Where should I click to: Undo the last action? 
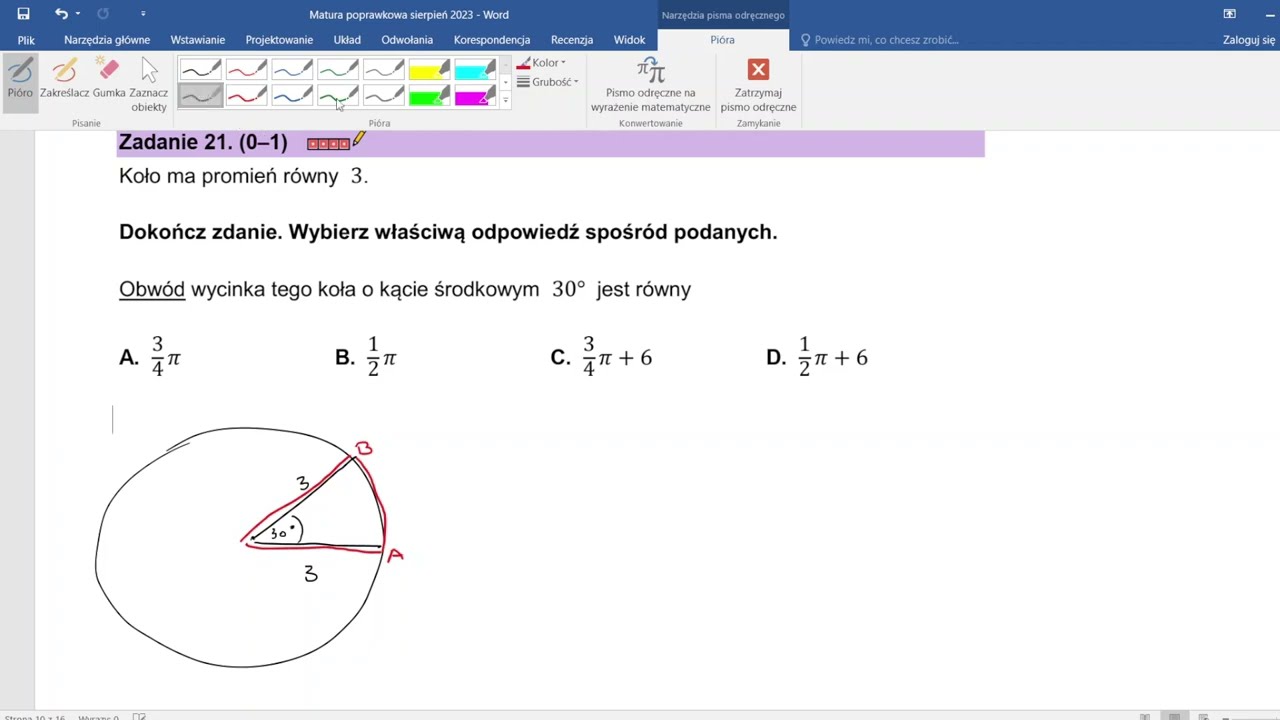click(61, 14)
